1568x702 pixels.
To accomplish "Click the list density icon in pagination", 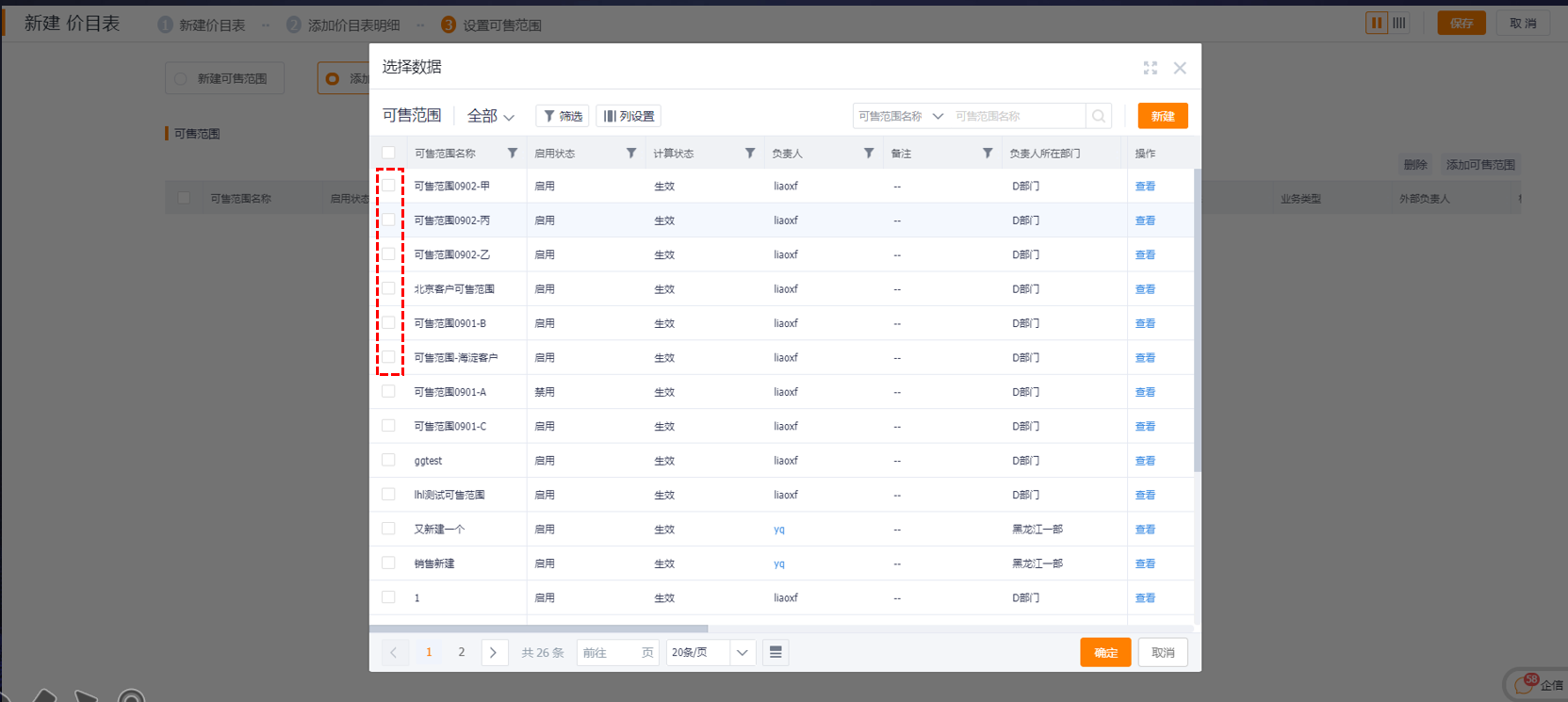I will click(x=776, y=652).
